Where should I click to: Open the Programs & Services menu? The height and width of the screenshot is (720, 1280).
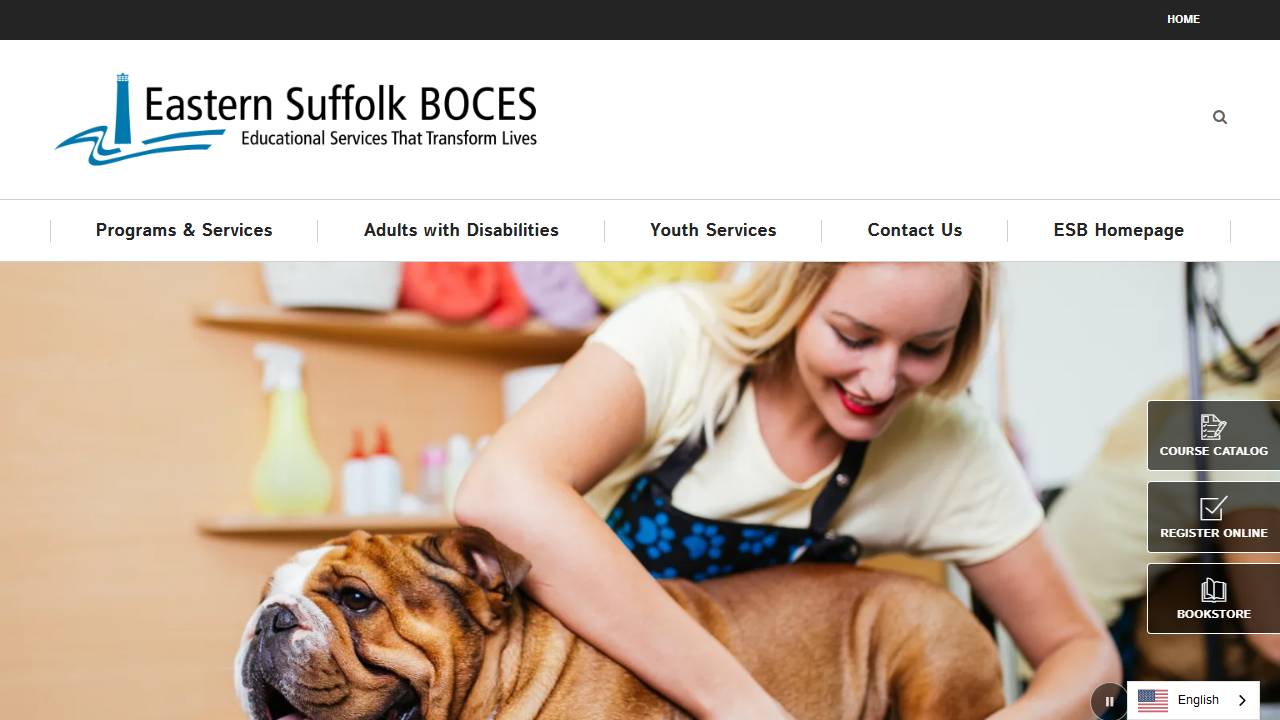[x=184, y=230]
